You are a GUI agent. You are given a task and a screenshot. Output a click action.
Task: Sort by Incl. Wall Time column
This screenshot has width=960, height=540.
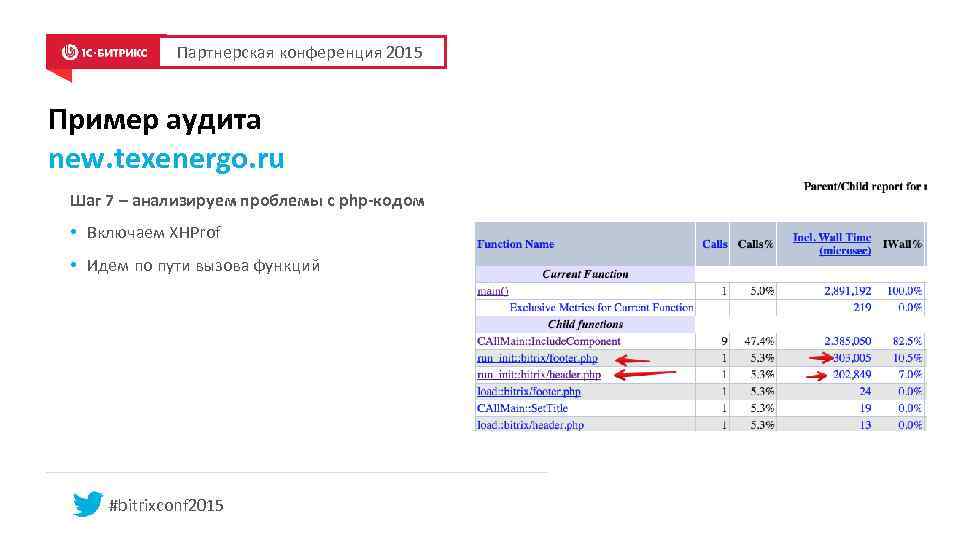click(x=832, y=244)
